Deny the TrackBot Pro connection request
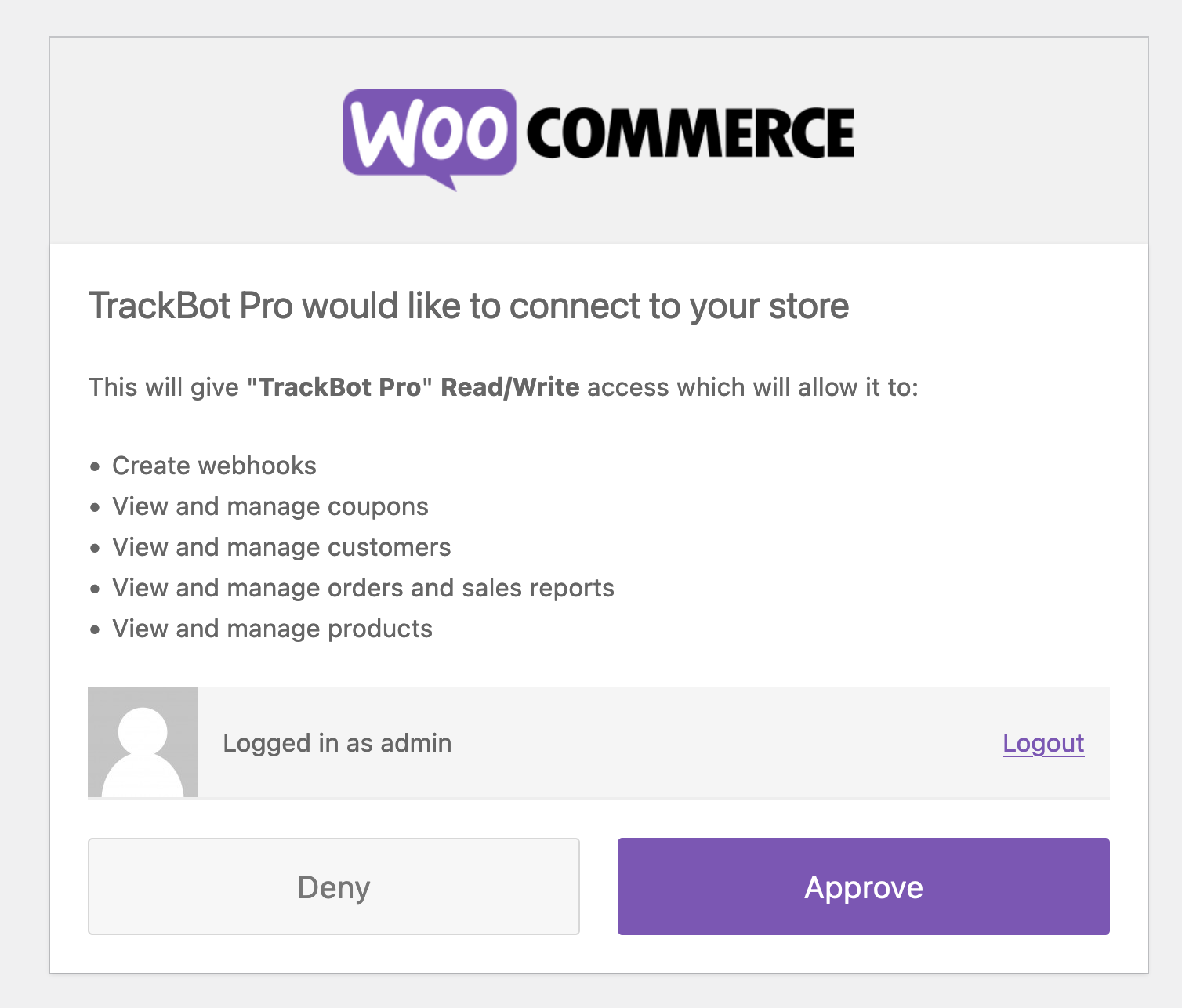This screenshot has height=1008, width=1182. click(333, 887)
